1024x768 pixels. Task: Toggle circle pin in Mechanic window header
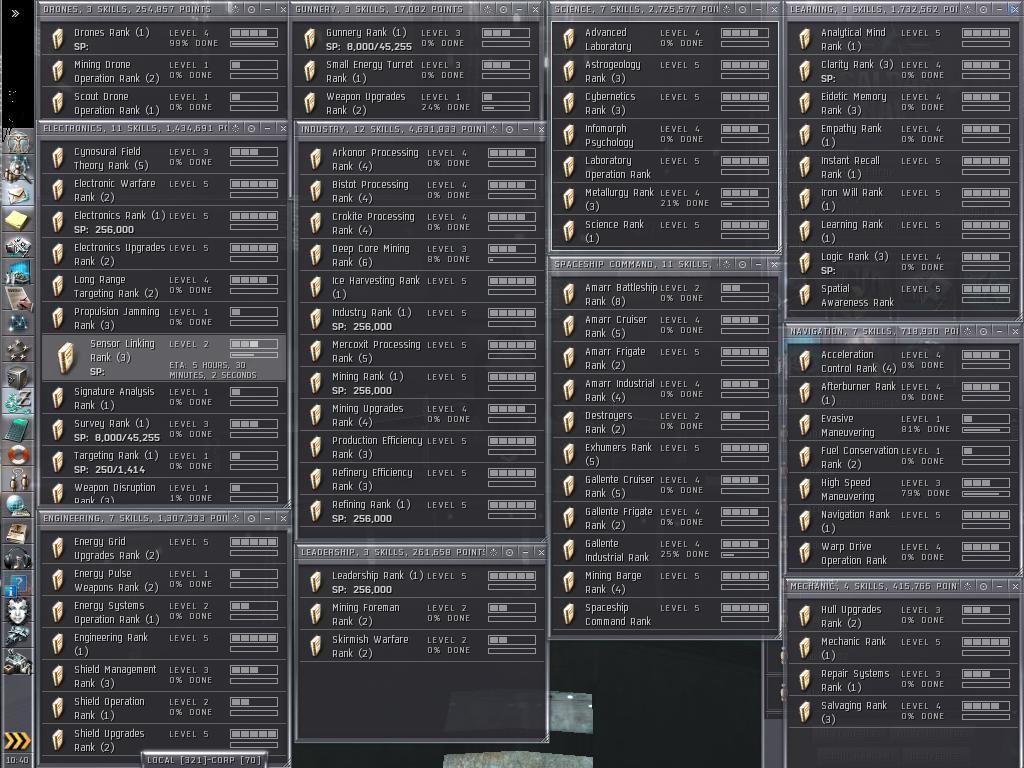tap(984, 586)
